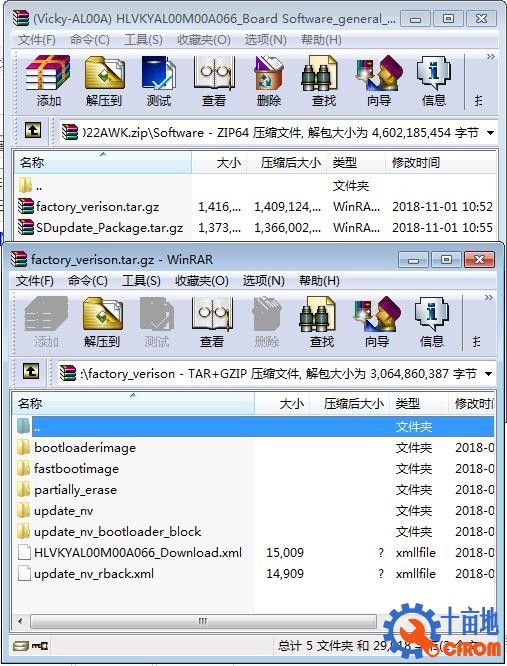Select update_nv_rback.xml file
The height and width of the screenshot is (666, 507).
pyautogui.click(x=254, y=574)
